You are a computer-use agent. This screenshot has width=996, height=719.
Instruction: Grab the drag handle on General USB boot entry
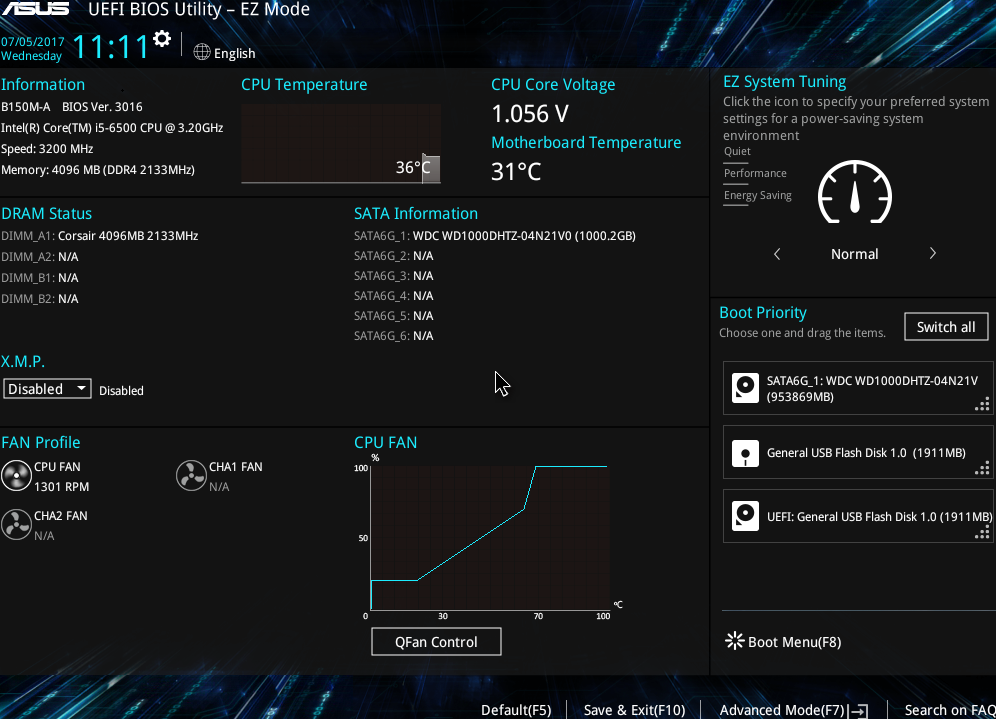982,468
